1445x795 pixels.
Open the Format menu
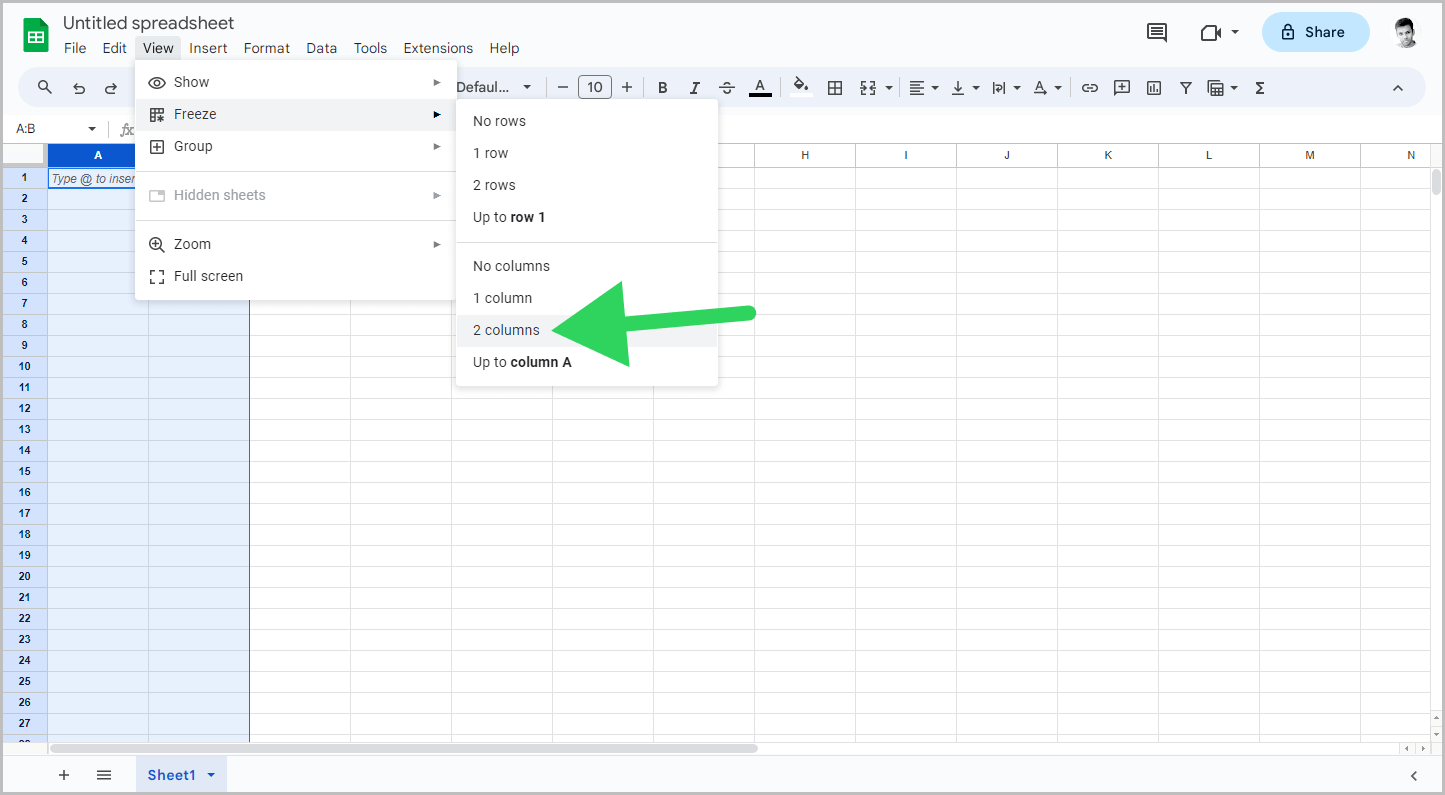[267, 48]
